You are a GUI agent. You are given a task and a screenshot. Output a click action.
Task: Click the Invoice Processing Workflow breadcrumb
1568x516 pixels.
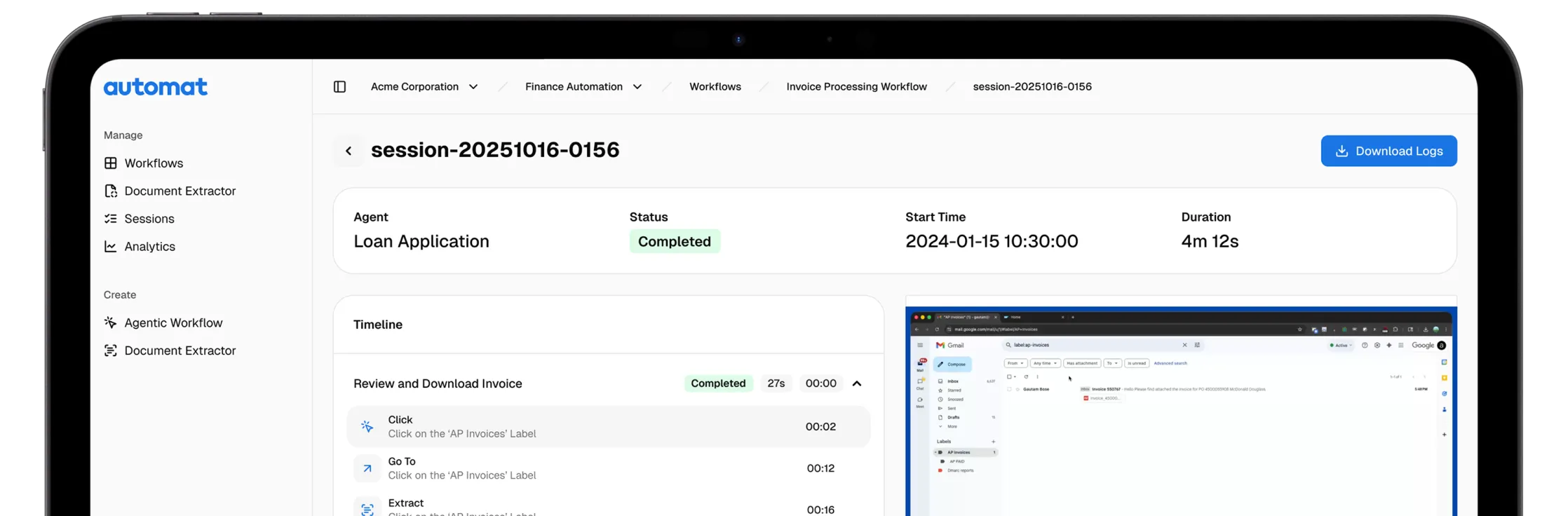point(857,87)
